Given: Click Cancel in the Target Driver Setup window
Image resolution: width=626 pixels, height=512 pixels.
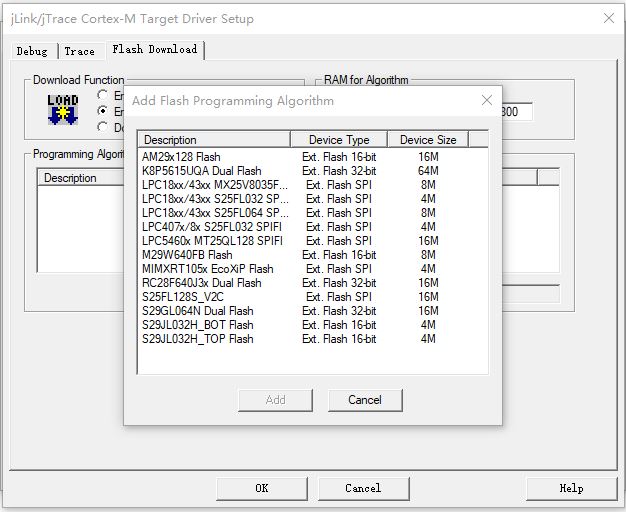Looking at the screenshot, I should (x=363, y=488).
